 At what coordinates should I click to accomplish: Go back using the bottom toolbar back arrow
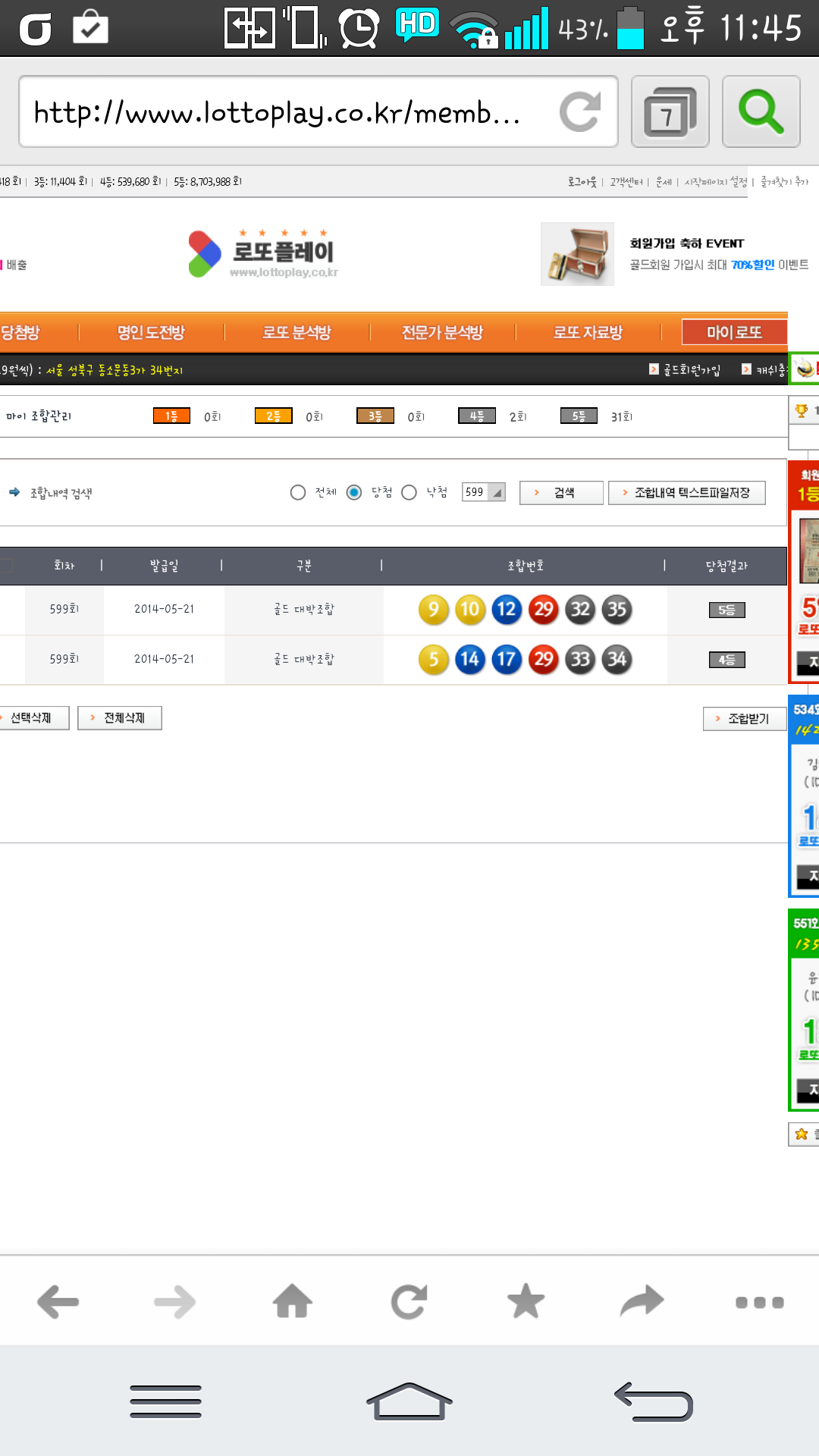58,1302
